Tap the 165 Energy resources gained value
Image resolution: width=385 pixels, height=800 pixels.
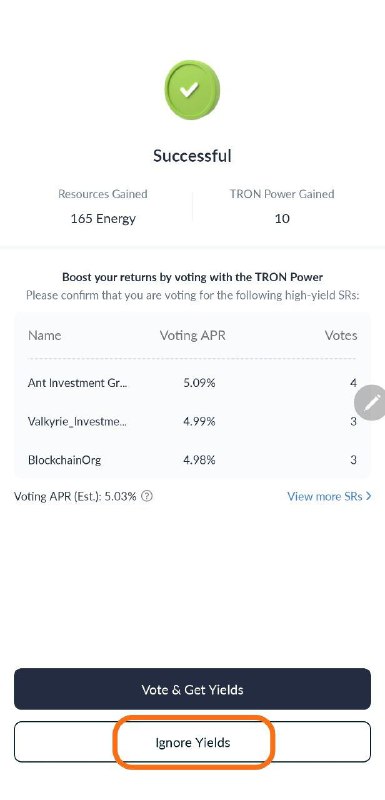click(103, 219)
